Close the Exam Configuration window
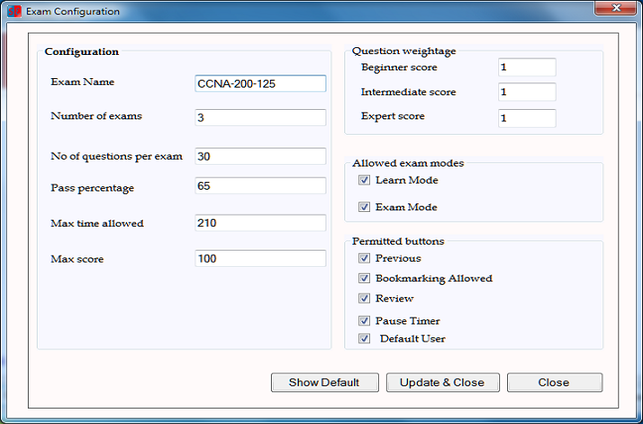This screenshot has width=643, height=424. click(x=616, y=8)
